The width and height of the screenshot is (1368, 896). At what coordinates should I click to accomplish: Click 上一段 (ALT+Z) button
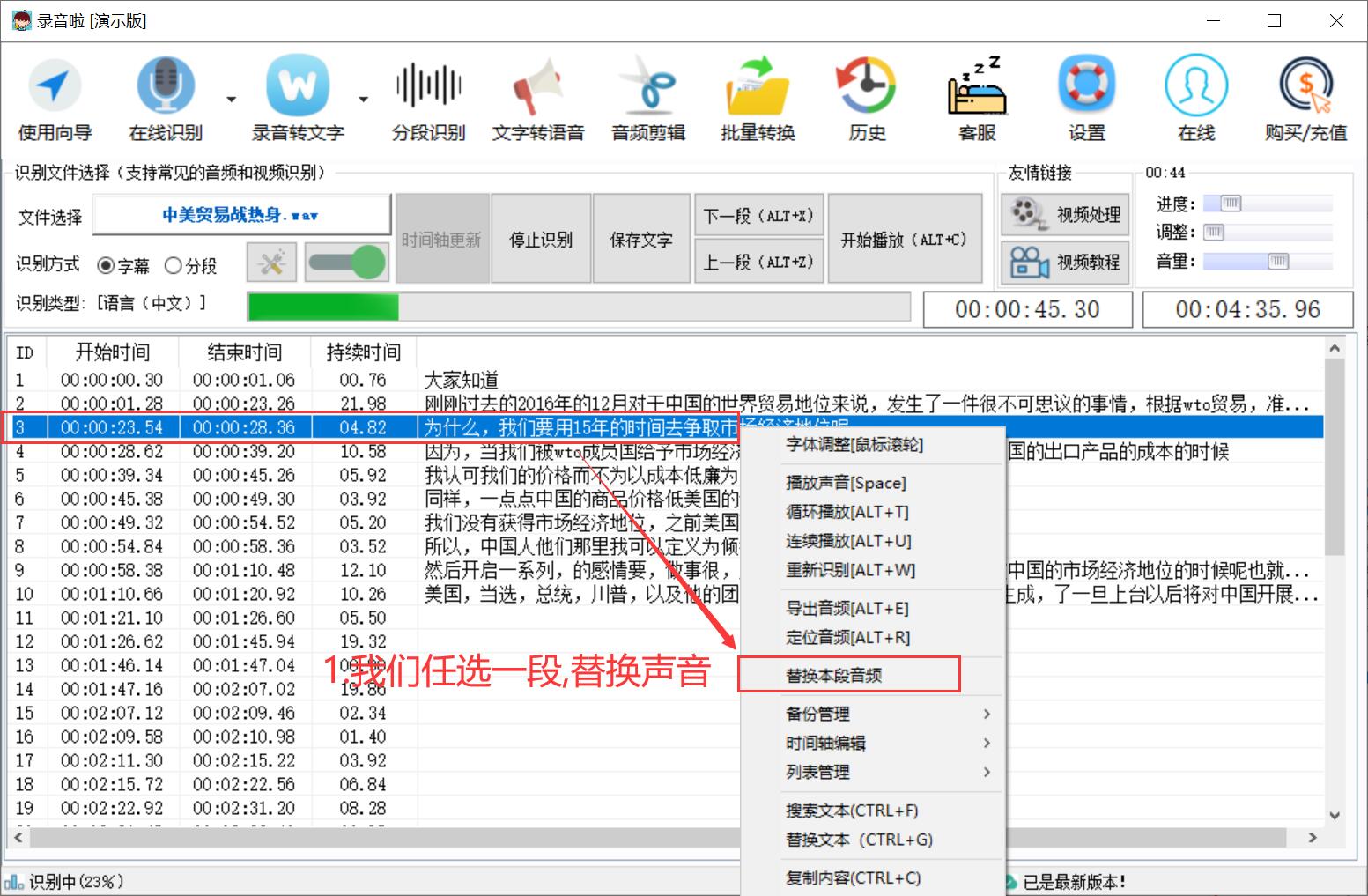tap(759, 262)
